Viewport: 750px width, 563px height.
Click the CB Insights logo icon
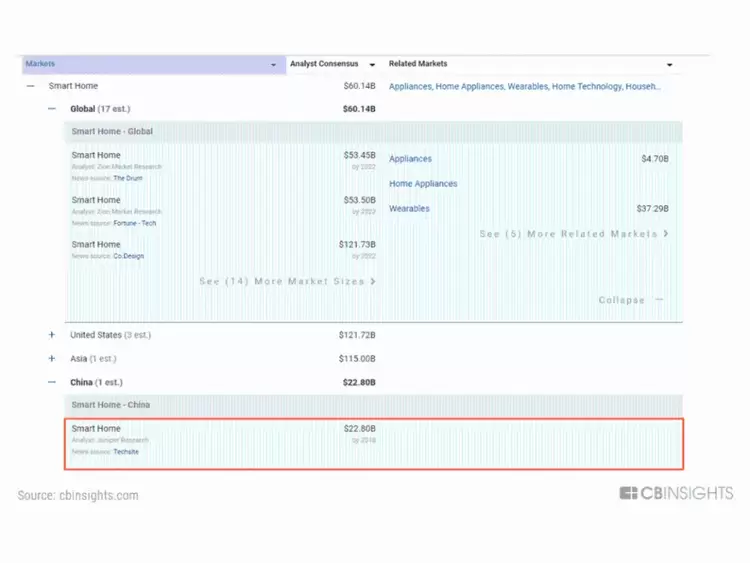628,493
